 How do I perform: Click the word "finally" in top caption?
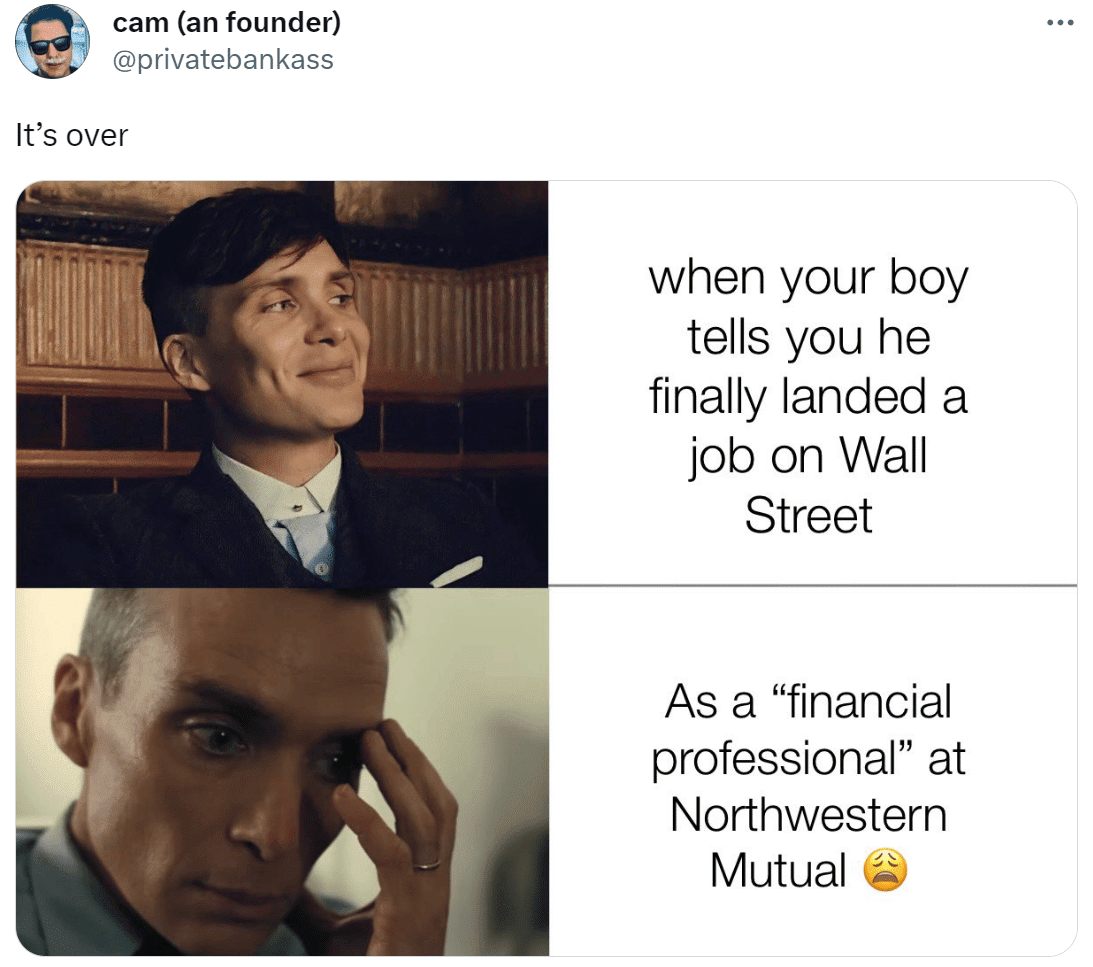[x=708, y=397]
